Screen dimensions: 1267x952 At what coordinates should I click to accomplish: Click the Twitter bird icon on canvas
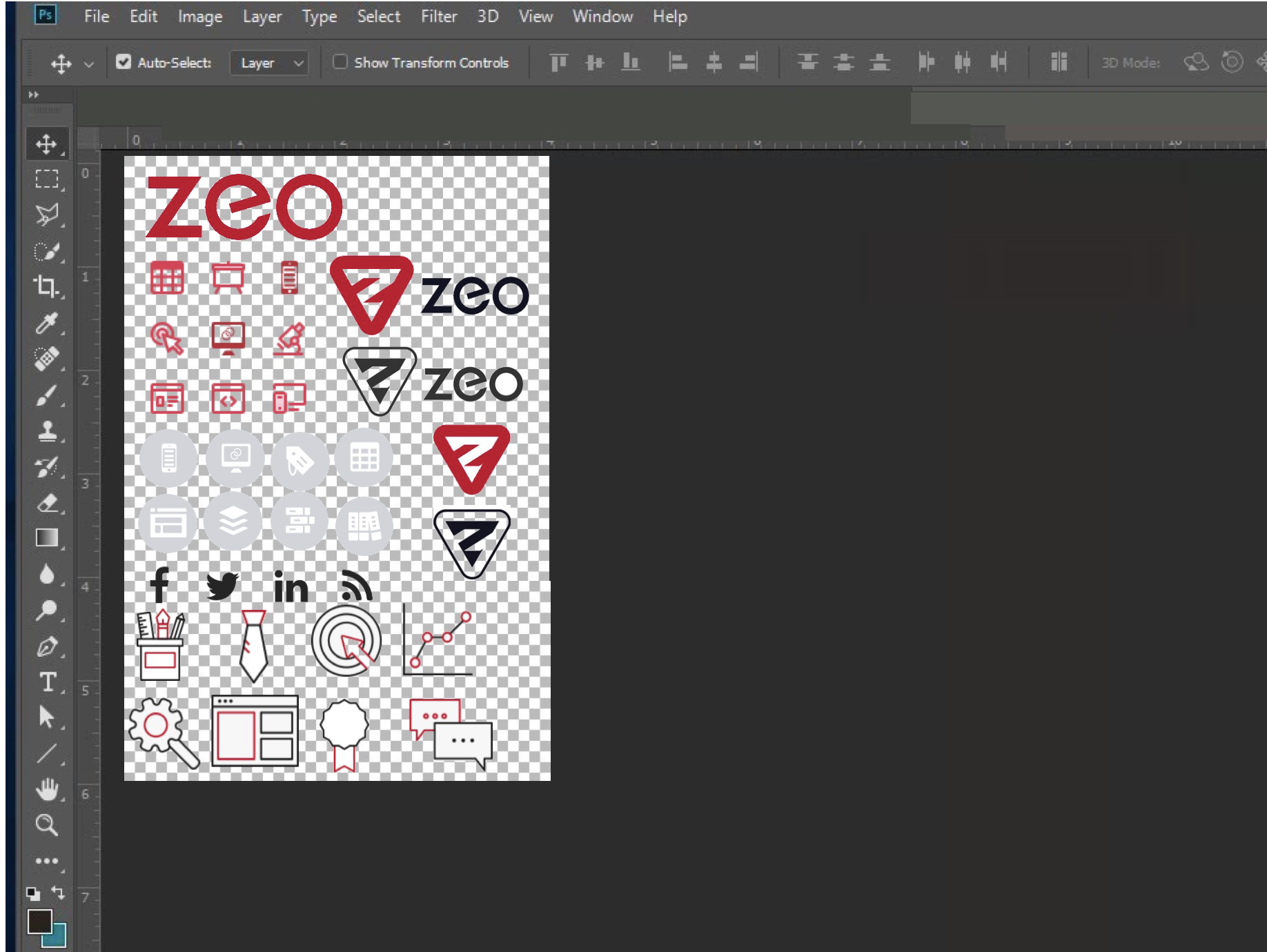tap(223, 586)
